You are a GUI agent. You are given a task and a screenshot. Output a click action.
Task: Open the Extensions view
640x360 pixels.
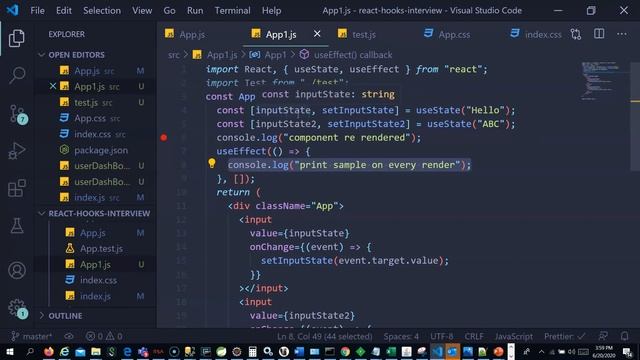[x=17, y=188]
